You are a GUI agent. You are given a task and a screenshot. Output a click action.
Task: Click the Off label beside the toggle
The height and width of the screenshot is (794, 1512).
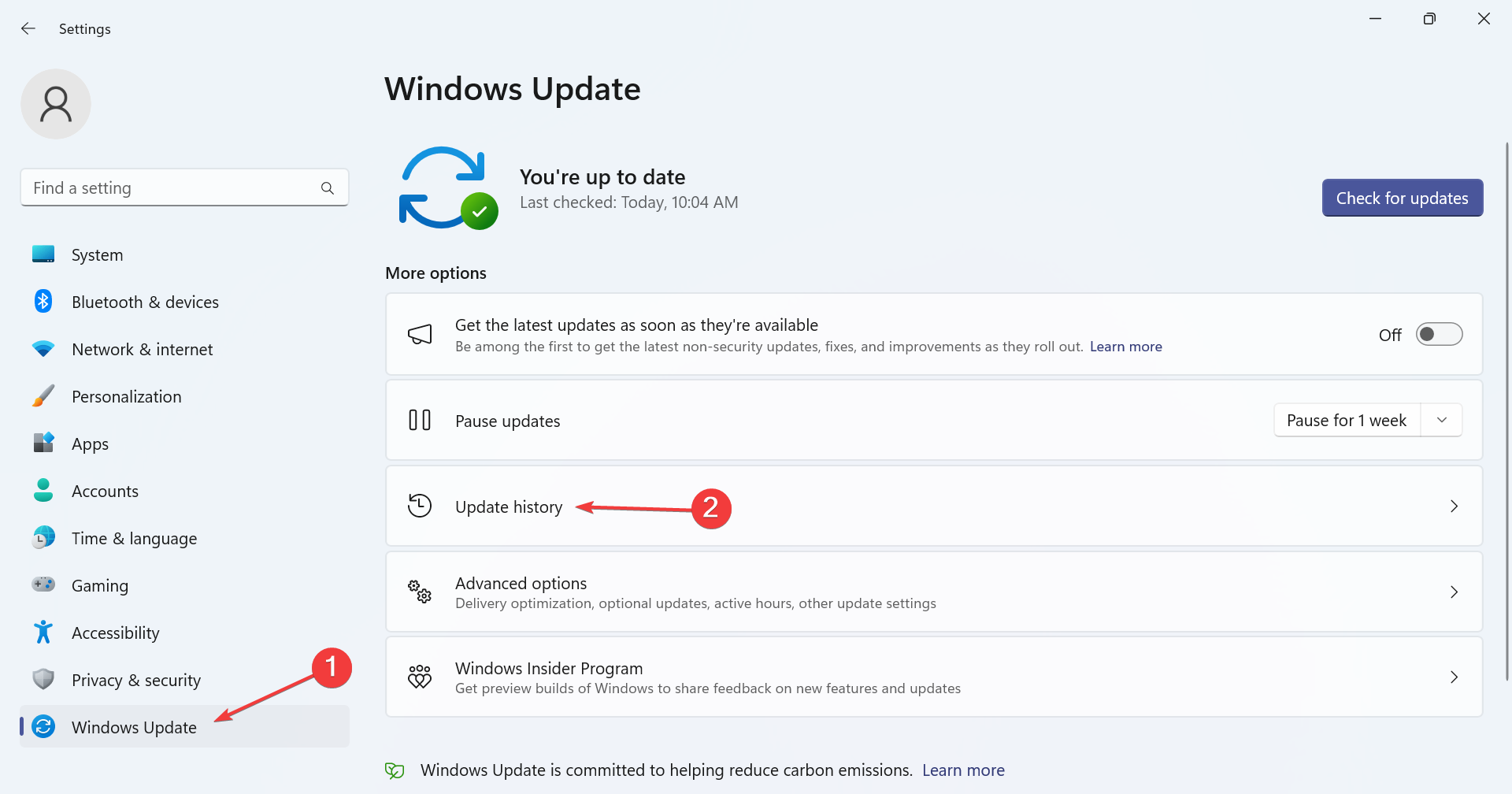pyautogui.click(x=1390, y=335)
